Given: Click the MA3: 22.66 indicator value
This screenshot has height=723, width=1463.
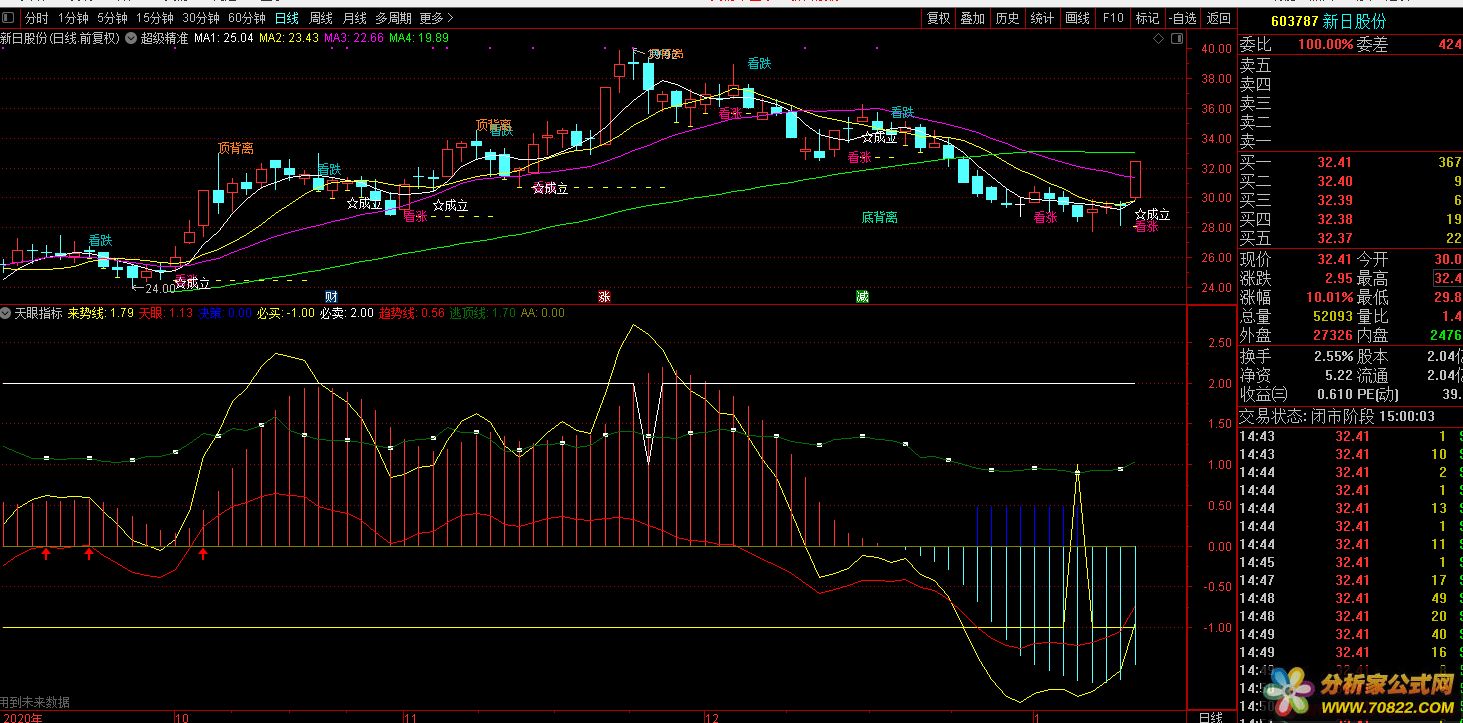Looking at the screenshot, I should [x=354, y=38].
